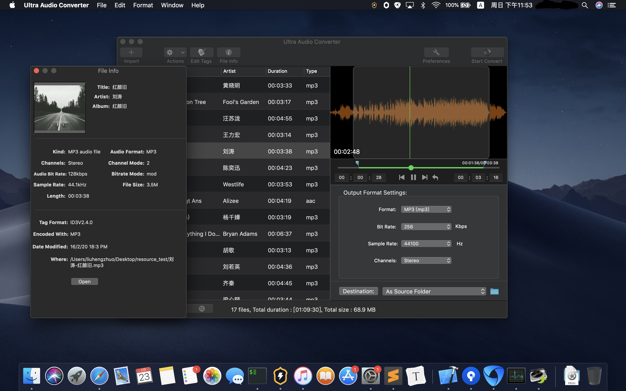Select the Fool's Garden track row
Viewport: 626px width, 391px height.
click(258, 102)
